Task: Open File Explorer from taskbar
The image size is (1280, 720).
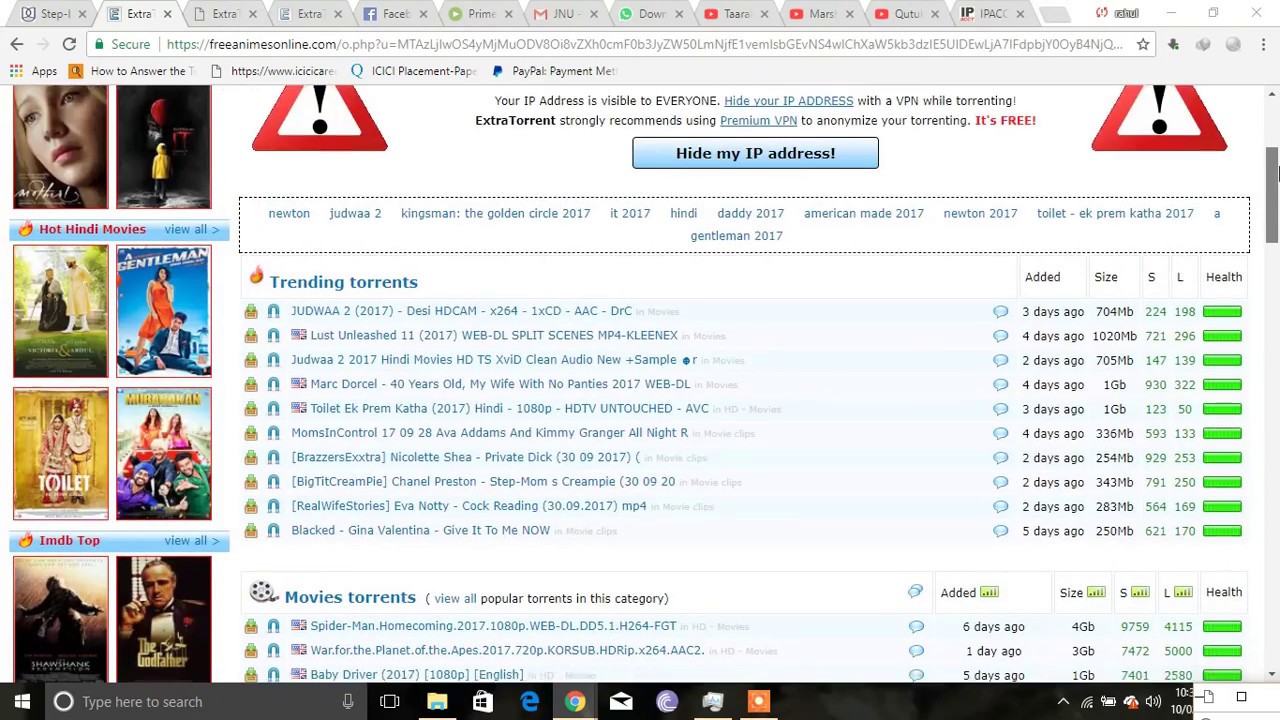Action: click(x=437, y=701)
